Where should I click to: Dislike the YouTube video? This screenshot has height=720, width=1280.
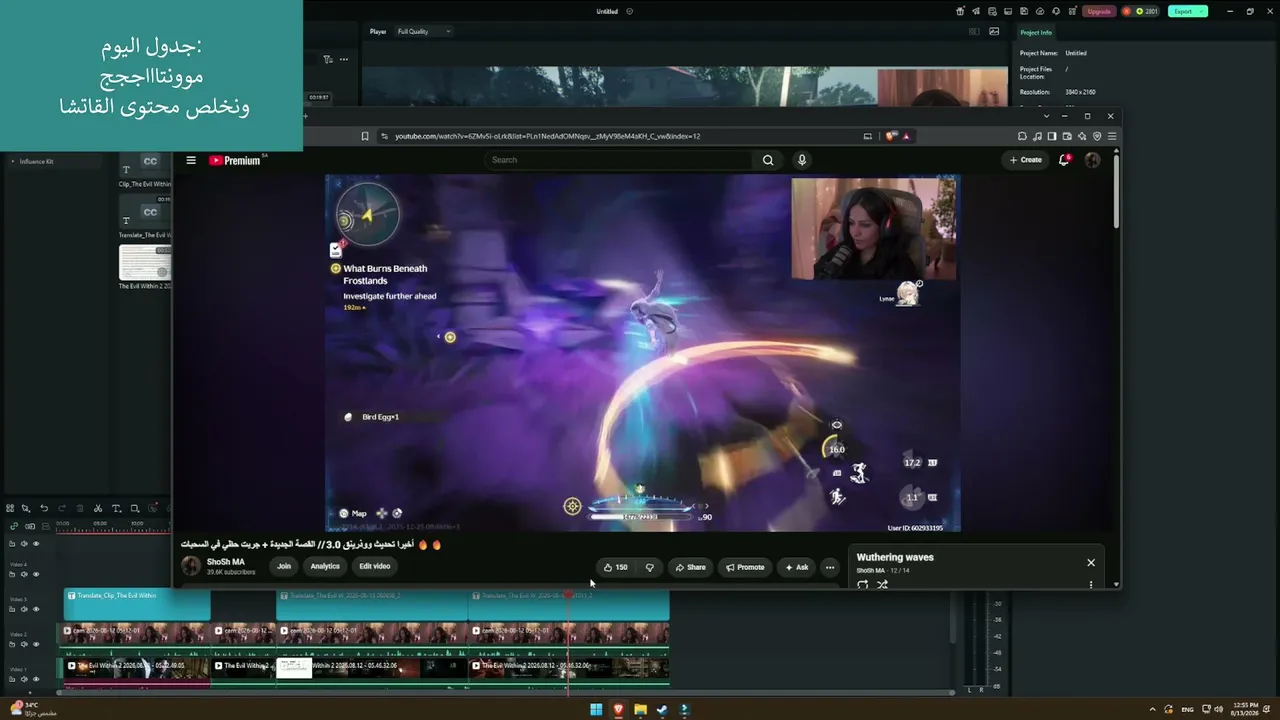pos(650,567)
